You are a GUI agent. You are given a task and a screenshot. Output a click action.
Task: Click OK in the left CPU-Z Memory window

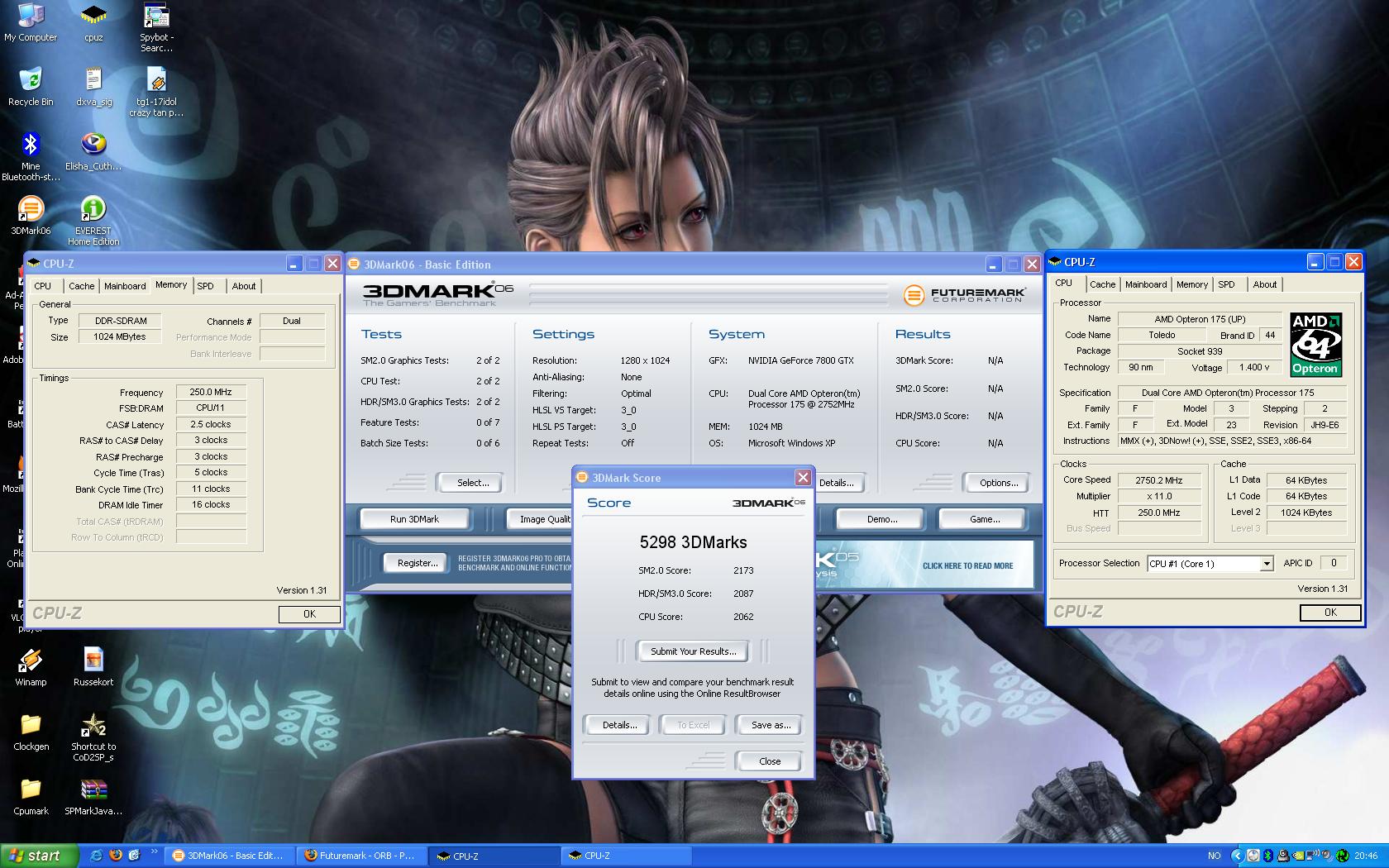[x=309, y=614]
